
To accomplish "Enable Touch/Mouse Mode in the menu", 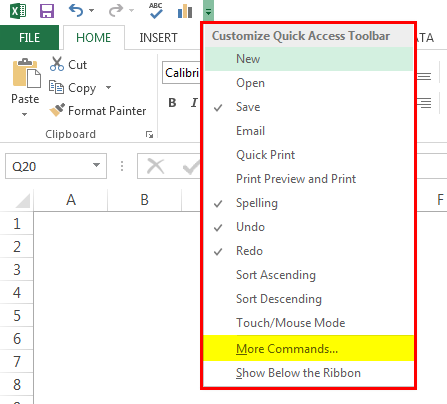I will click(x=309, y=323).
